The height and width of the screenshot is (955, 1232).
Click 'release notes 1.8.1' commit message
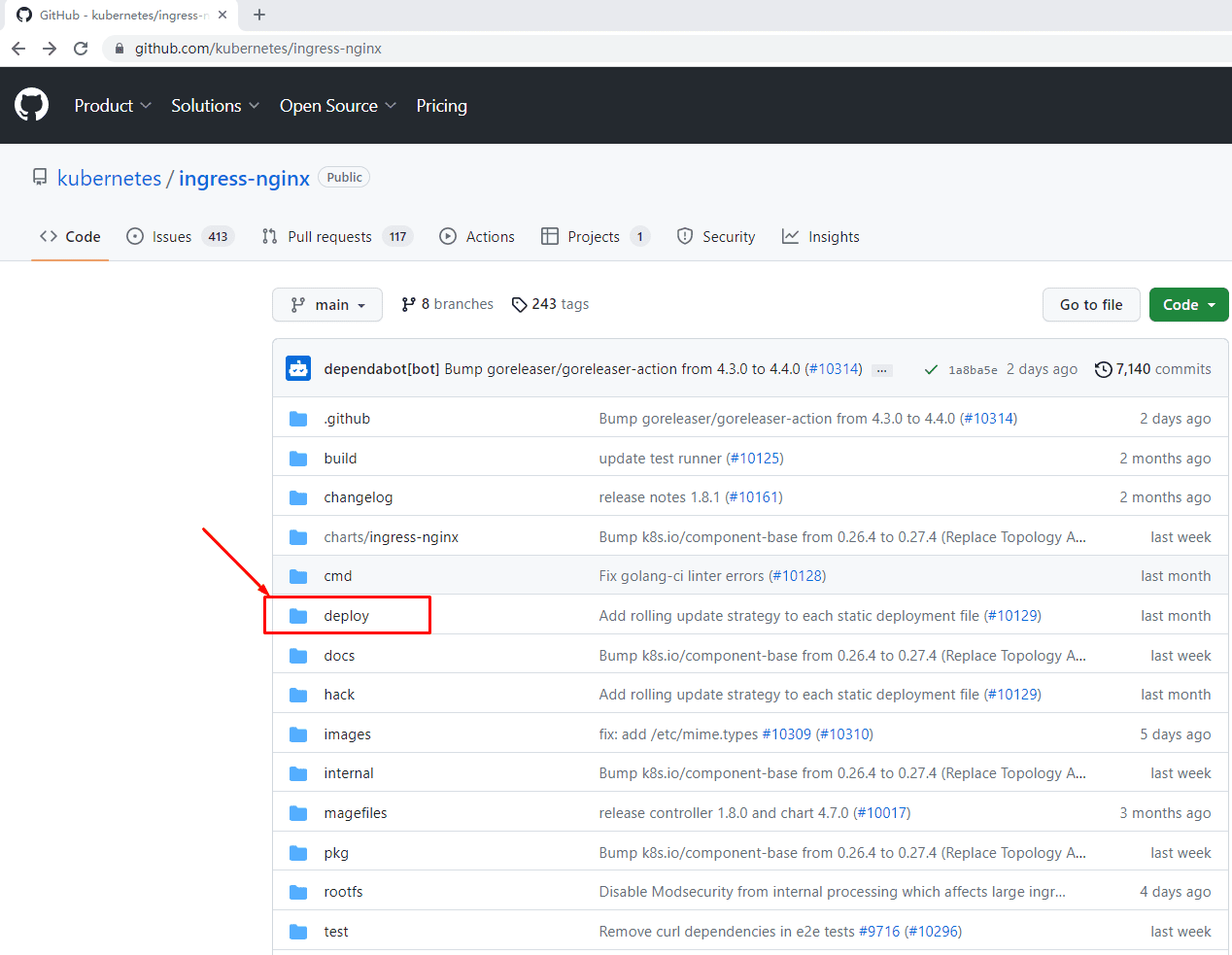pos(660,497)
